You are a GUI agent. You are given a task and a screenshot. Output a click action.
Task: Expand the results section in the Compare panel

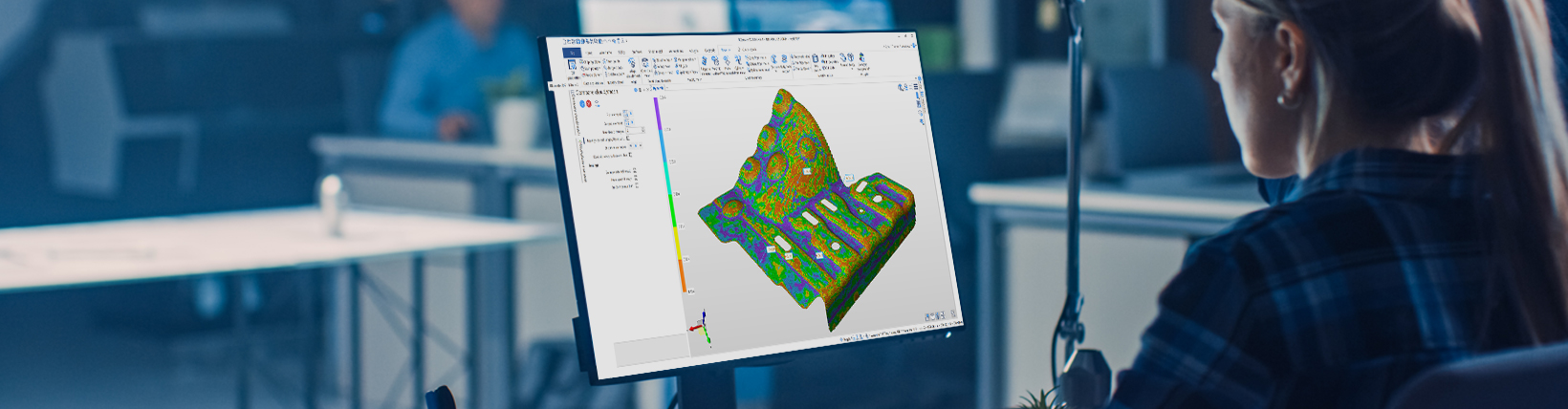coord(594,165)
